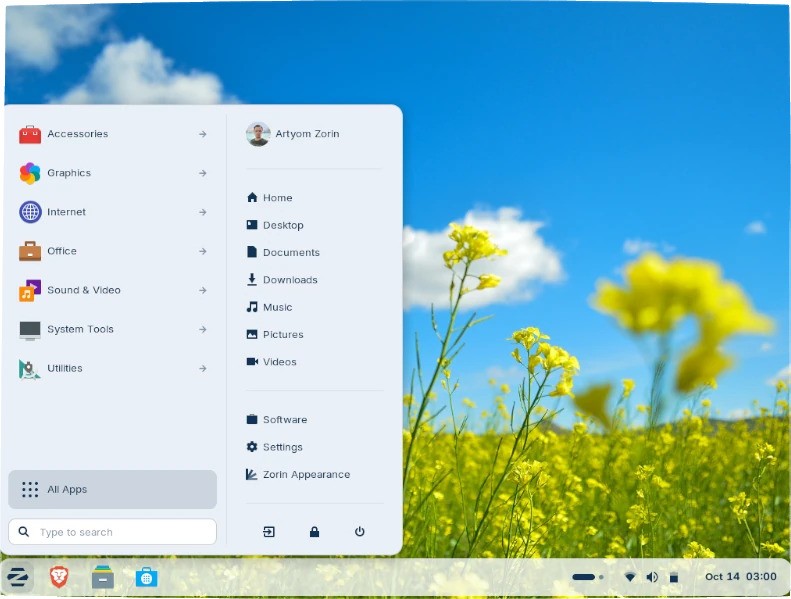Open the network tray indicator
Viewport: 791px width, 599px height.
(x=630, y=577)
